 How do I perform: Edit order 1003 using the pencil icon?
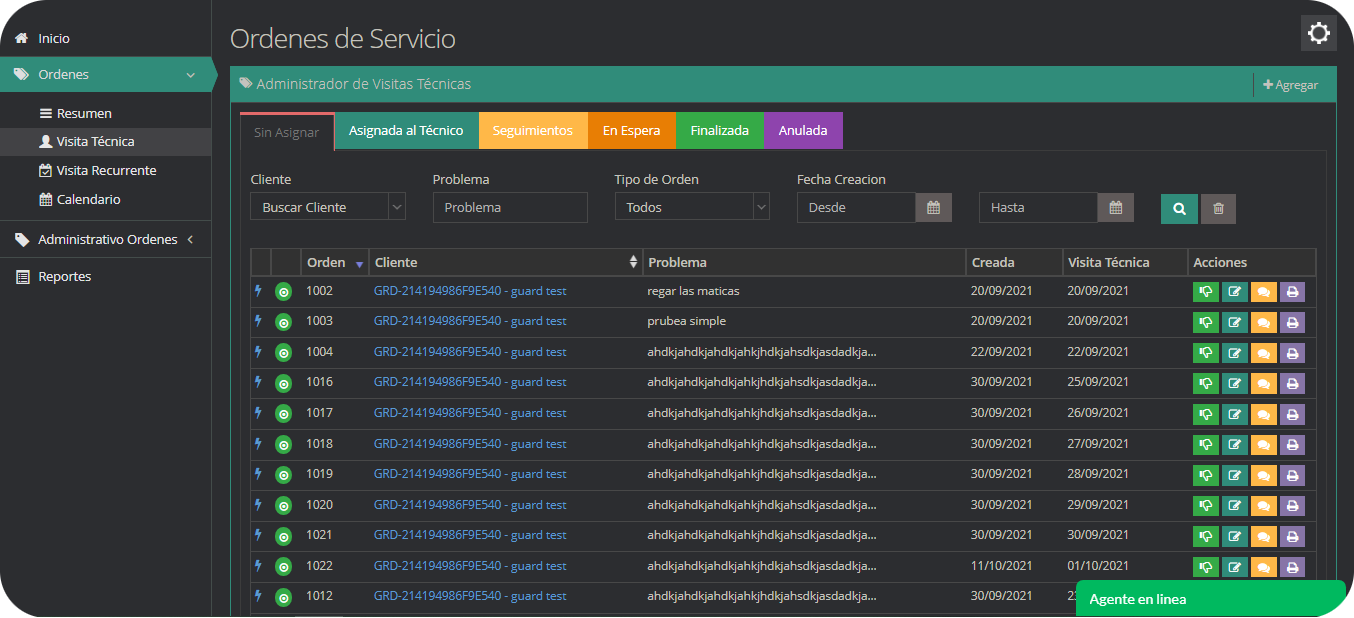tap(1235, 322)
